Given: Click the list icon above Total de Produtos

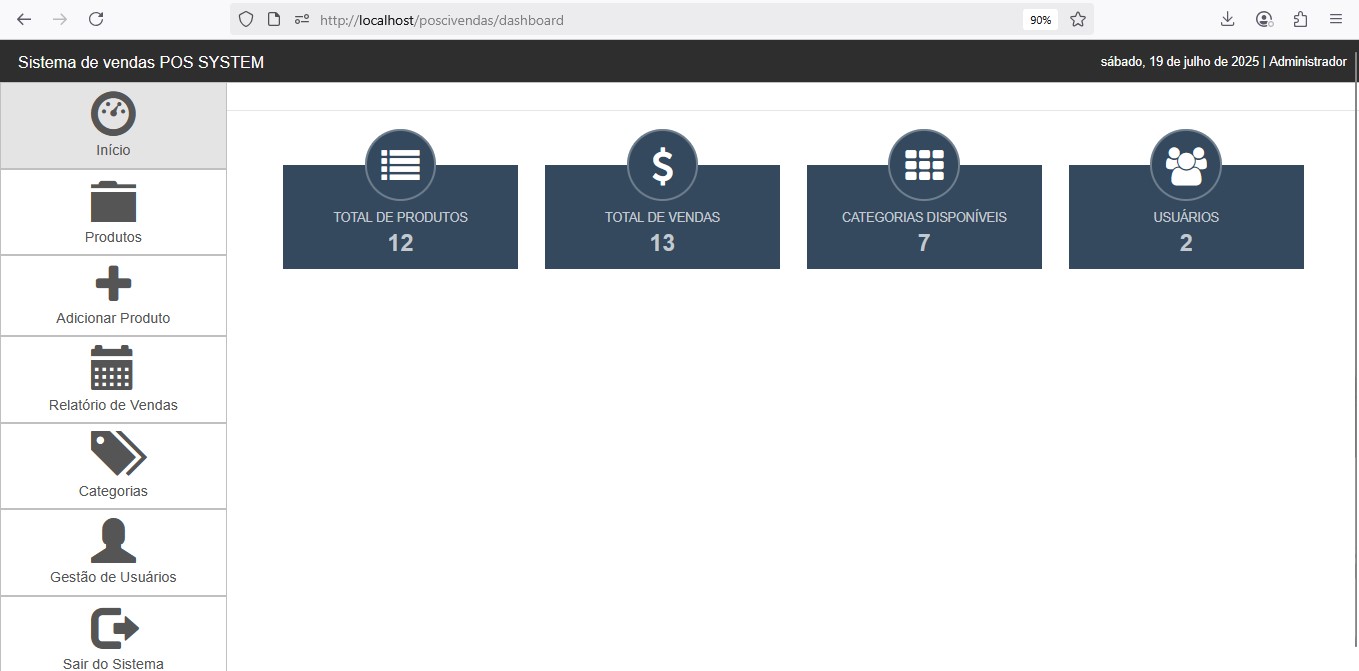Looking at the screenshot, I should (399, 164).
